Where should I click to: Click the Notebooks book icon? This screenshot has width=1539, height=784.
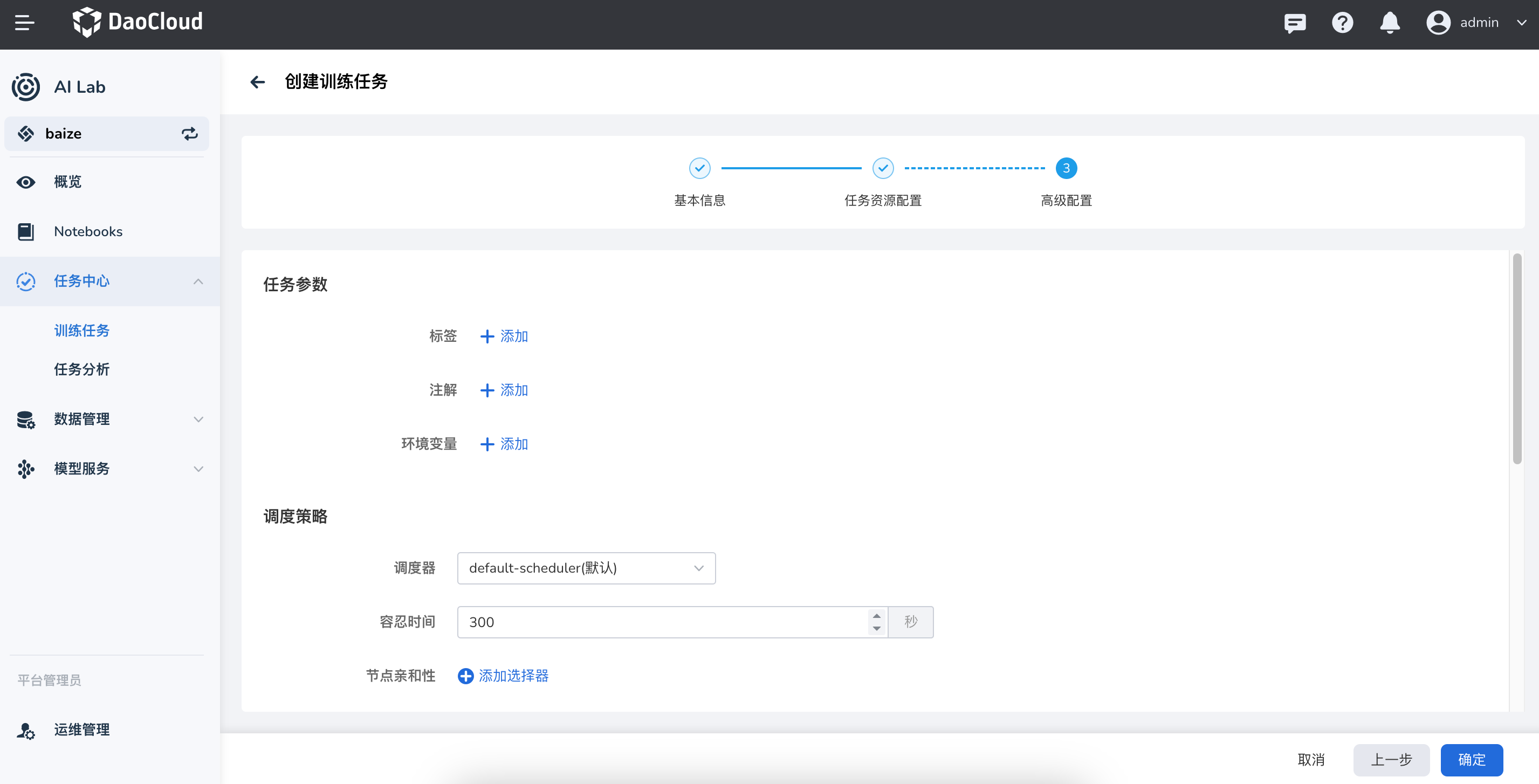click(x=26, y=232)
